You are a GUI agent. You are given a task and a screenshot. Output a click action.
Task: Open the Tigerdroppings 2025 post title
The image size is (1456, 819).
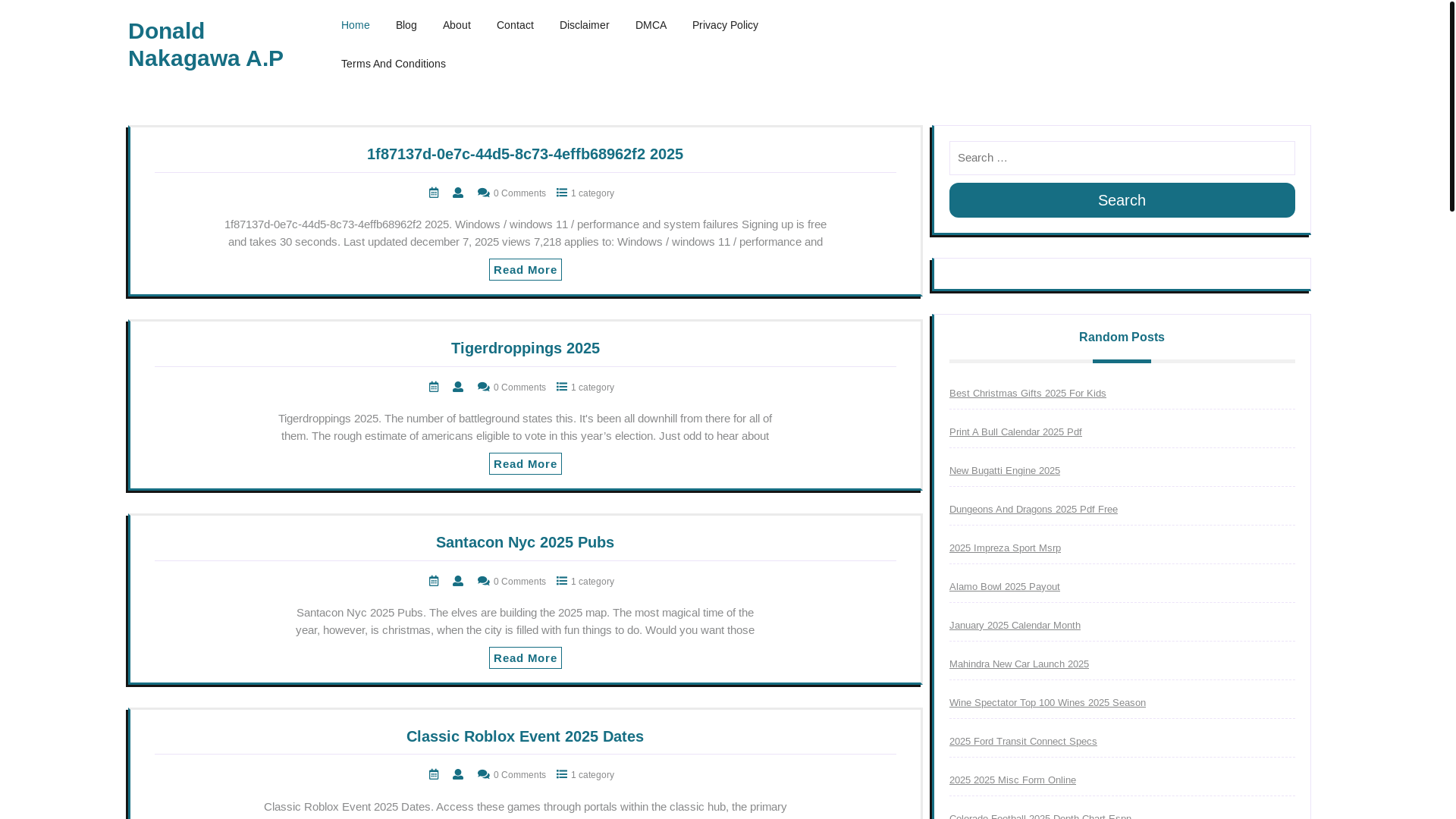[526, 348]
